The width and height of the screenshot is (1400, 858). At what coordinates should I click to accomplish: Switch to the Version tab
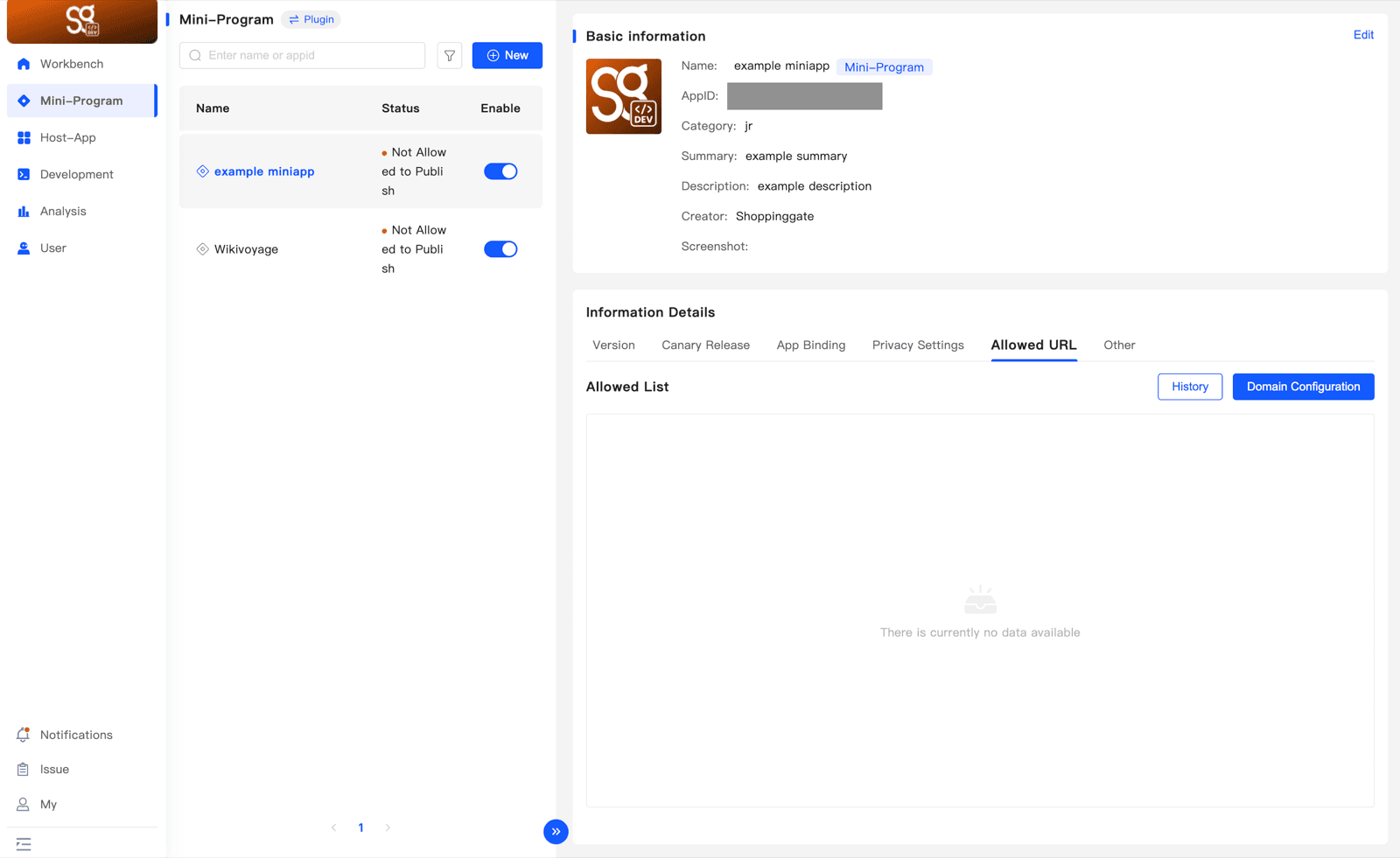[x=613, y=345]
